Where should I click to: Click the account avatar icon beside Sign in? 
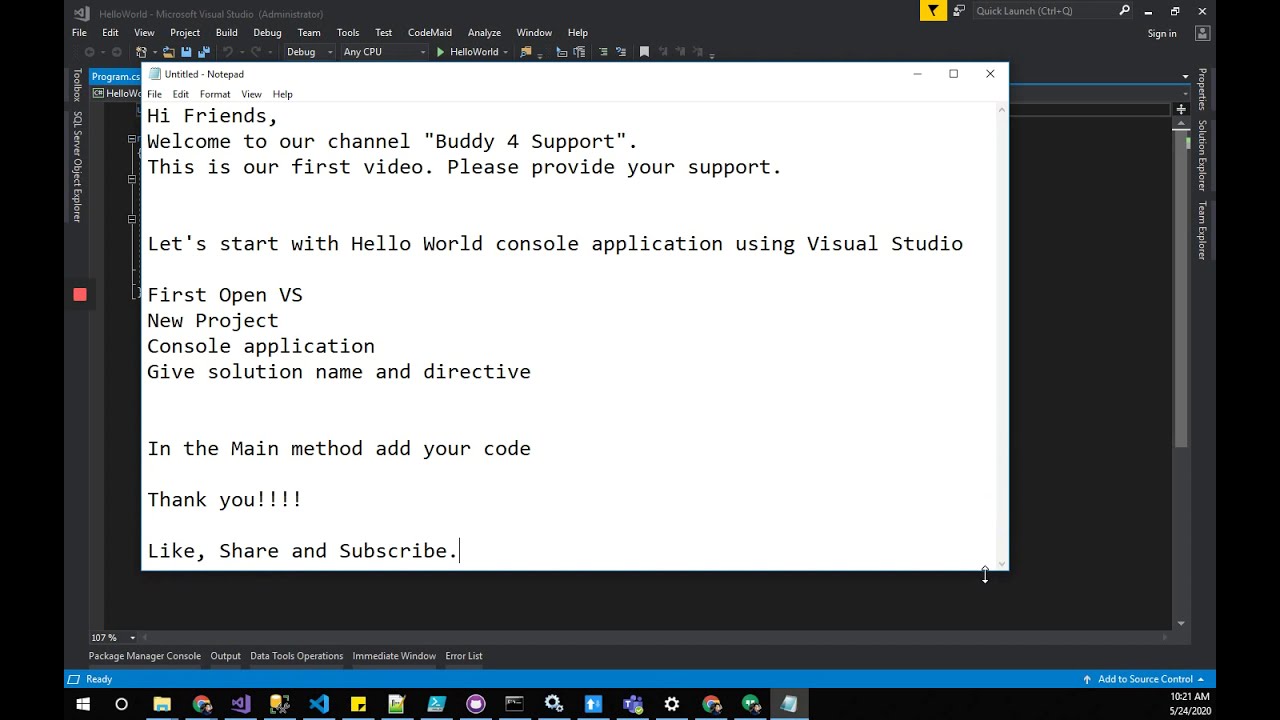pyautogui.click(x=1202, y=33)
